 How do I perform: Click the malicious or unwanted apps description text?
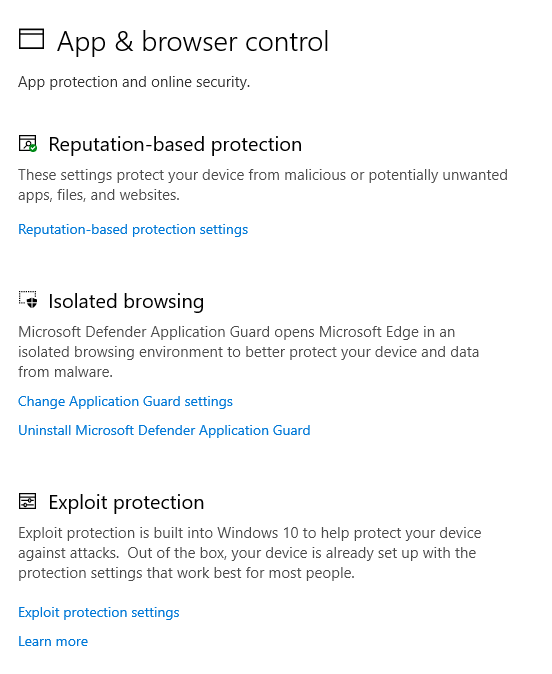coord(263,185)
